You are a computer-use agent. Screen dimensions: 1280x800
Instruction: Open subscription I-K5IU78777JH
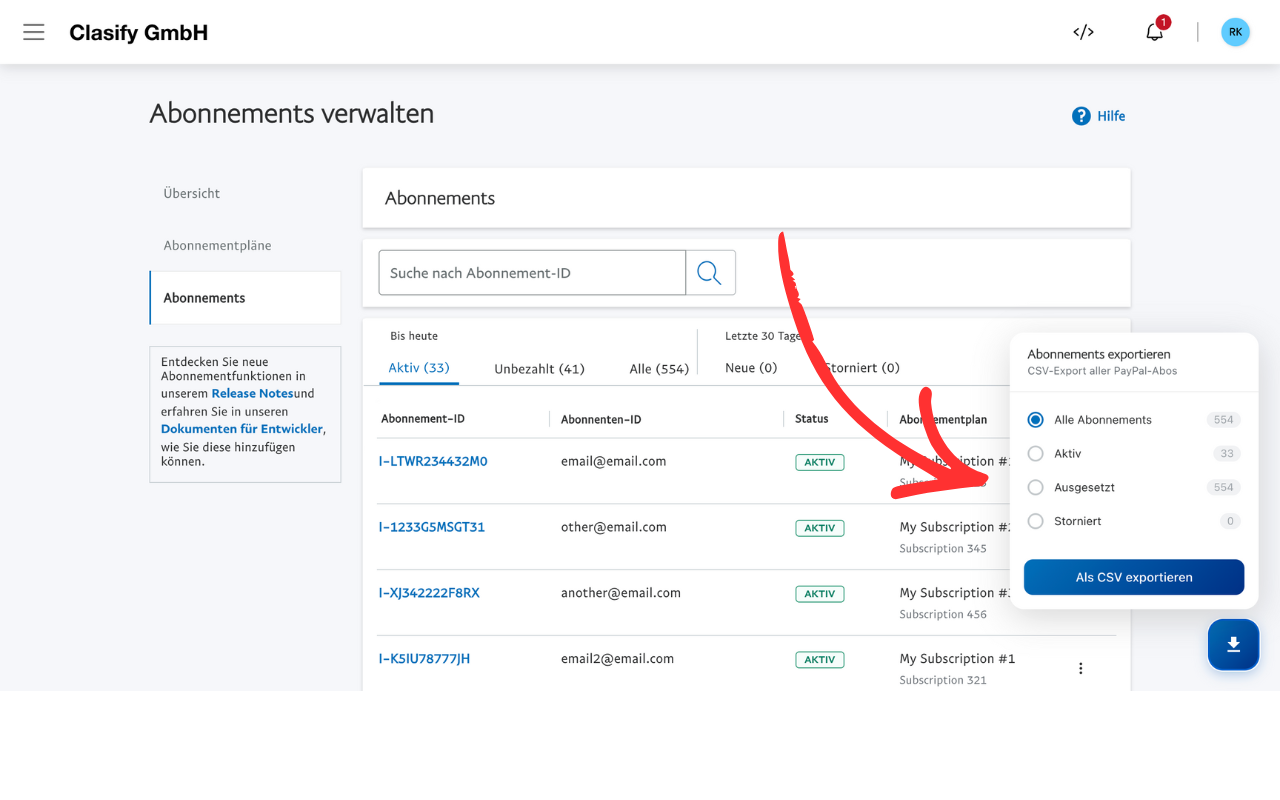tap(424, 659)
